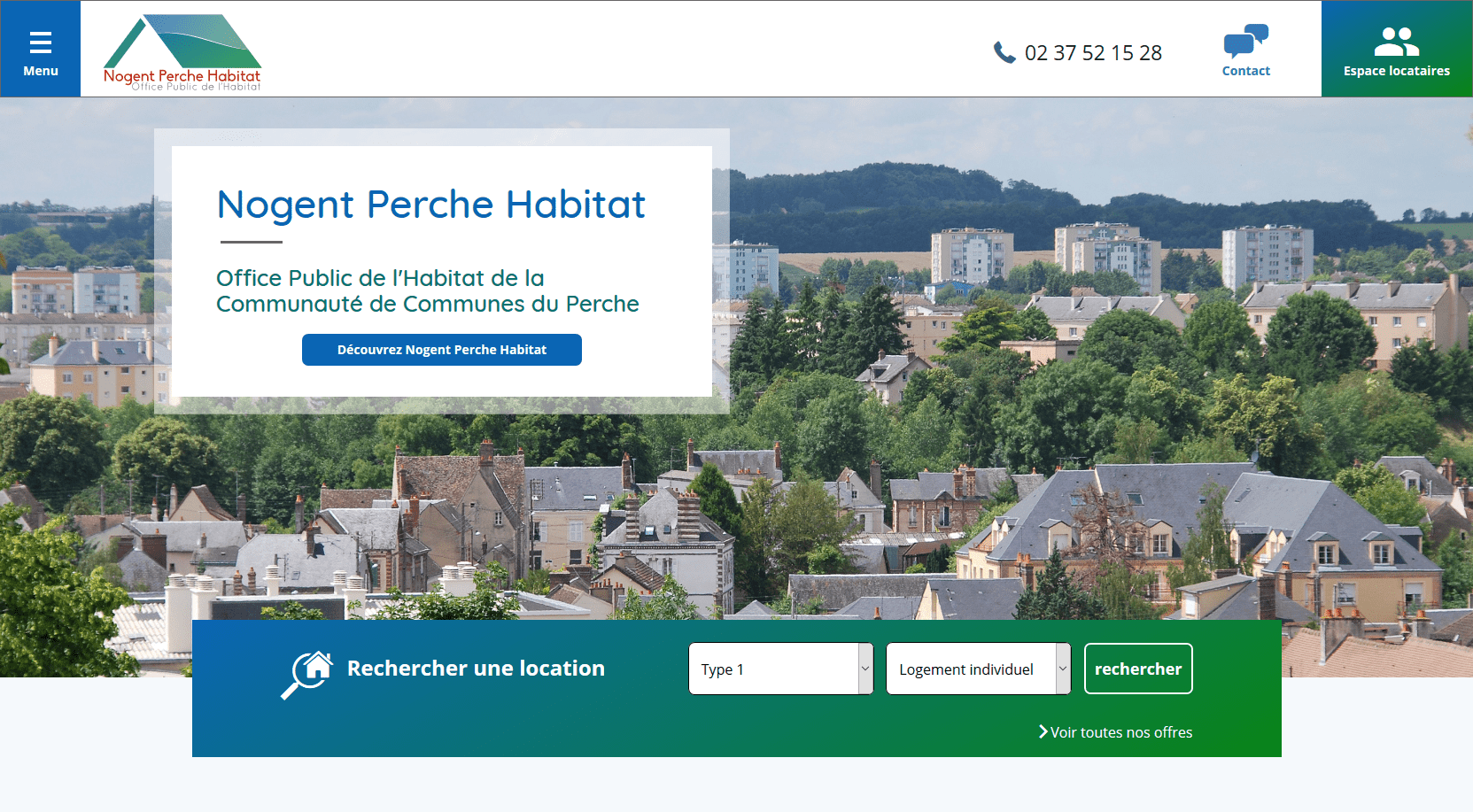Click the Nogent Perche Habitat logo
The width and height of the screenshot is (1473, 812).
pos(182,52)
